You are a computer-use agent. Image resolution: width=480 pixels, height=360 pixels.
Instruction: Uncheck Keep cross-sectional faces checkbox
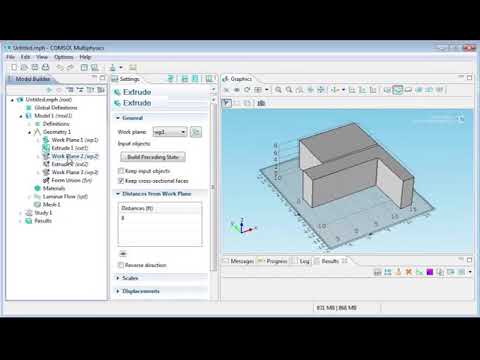[x=121, y=181]
